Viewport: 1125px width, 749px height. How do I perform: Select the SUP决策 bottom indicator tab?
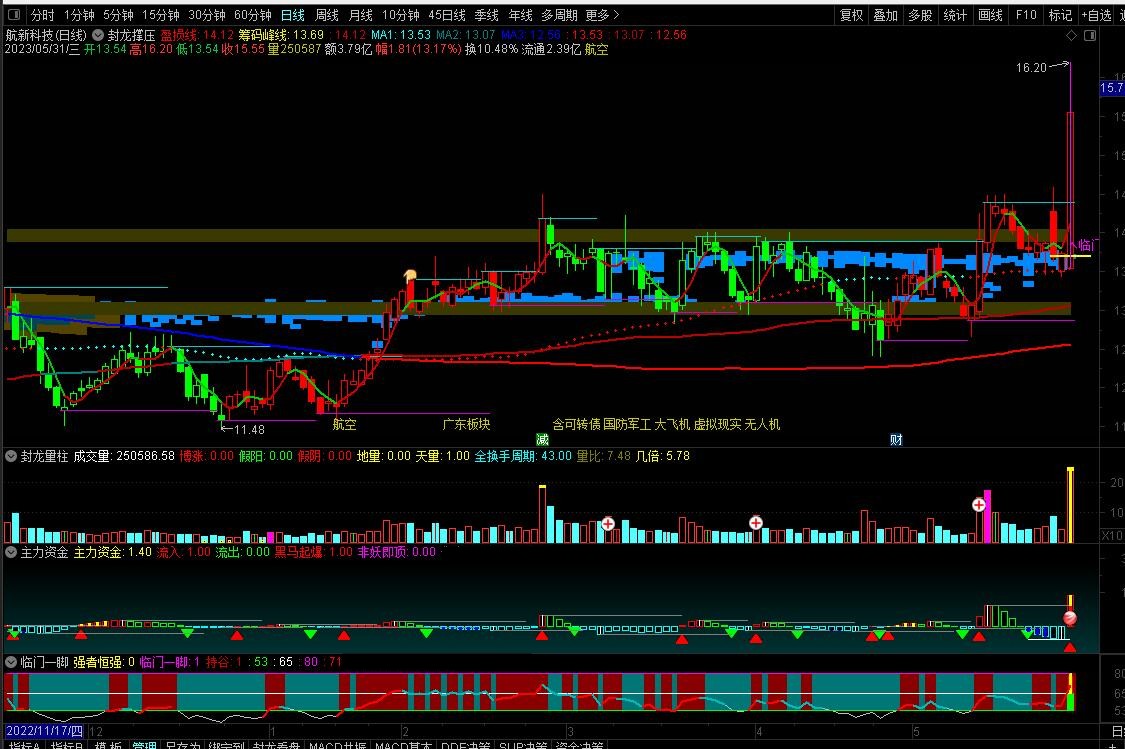[523, 745]
